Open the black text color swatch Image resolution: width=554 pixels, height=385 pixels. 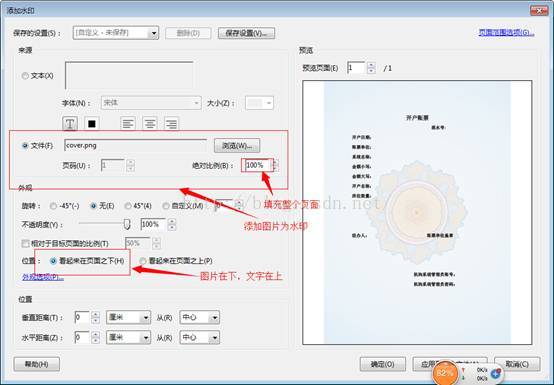click(x=92, y=124)
